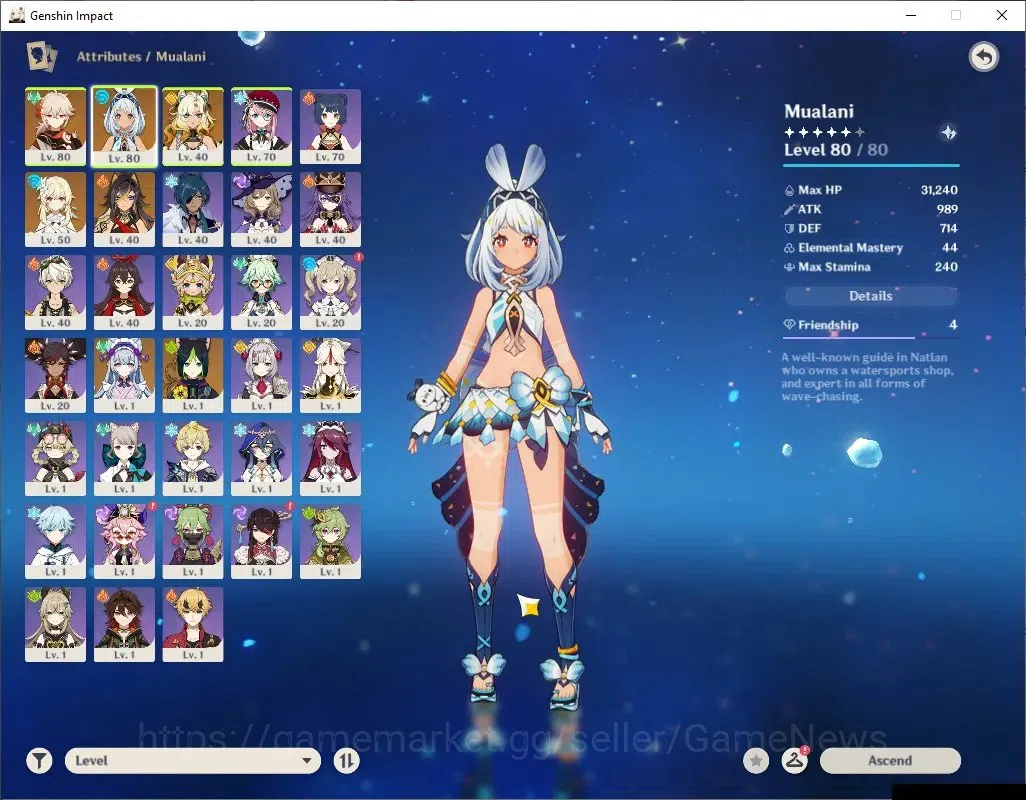Select Collei portrait at Lv. 1
This screenshot has height=800, width=1026.
tap(330, 542)
